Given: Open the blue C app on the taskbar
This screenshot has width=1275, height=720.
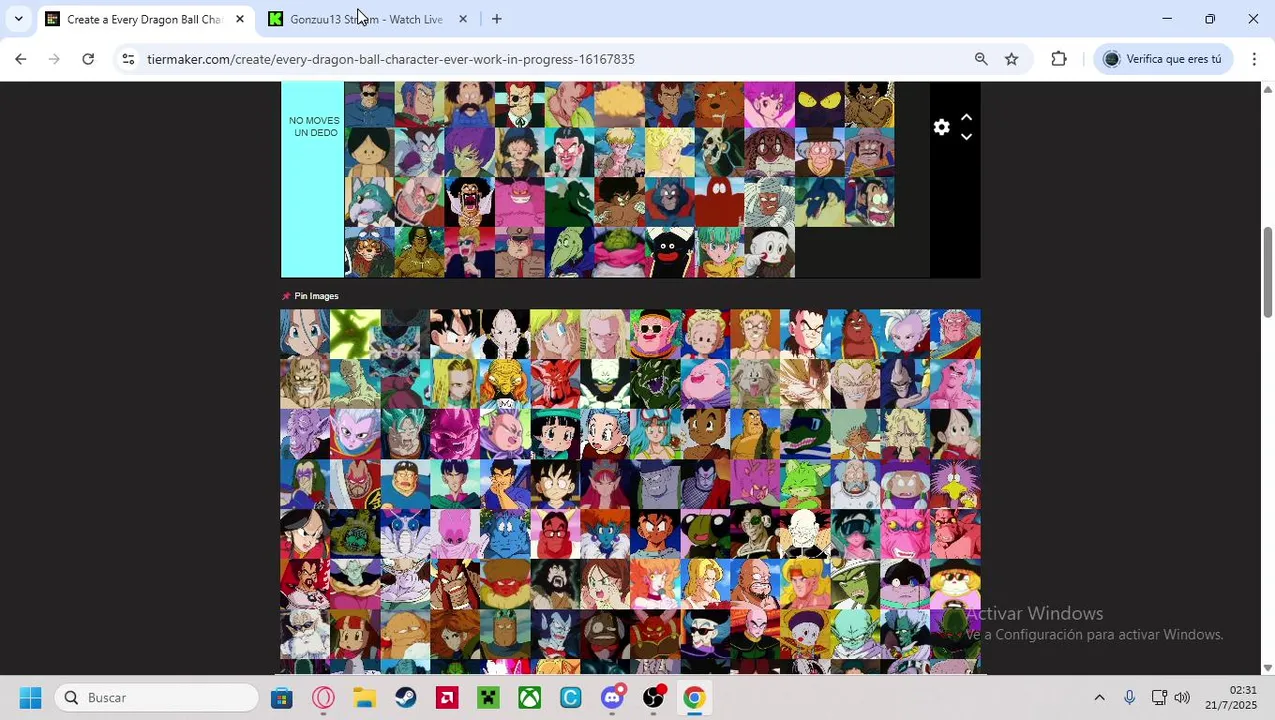Looking at the screenshot, I should coord(571,698).
